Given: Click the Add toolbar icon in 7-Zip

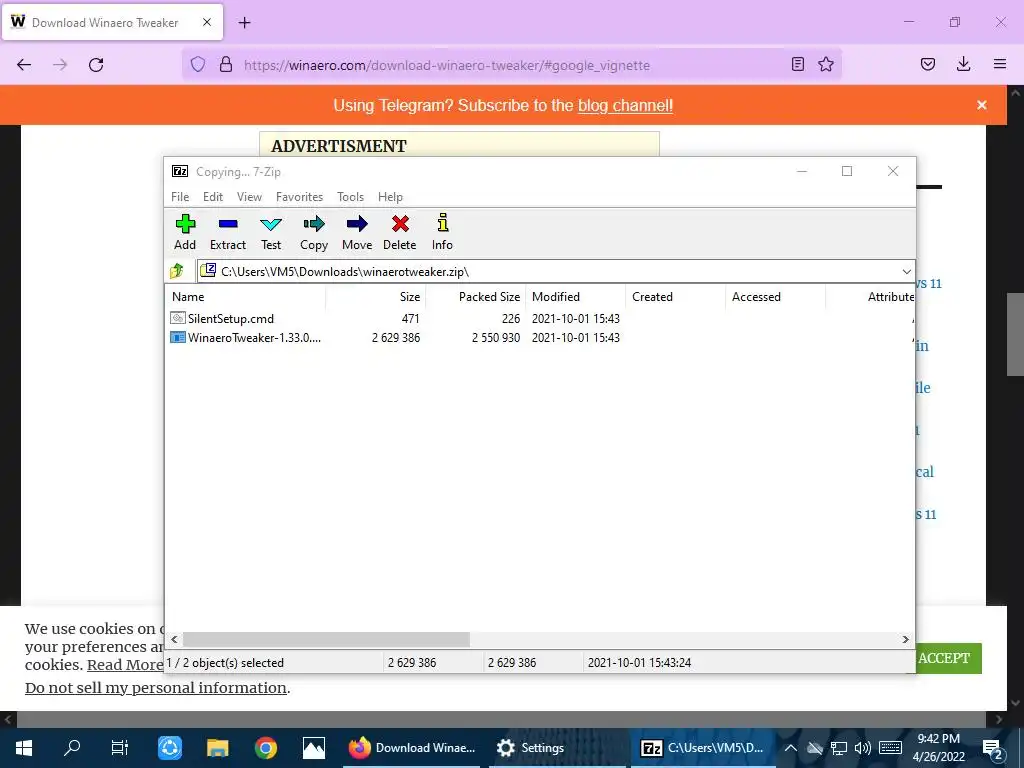Looking at the screenshot, I should [185, 232].
